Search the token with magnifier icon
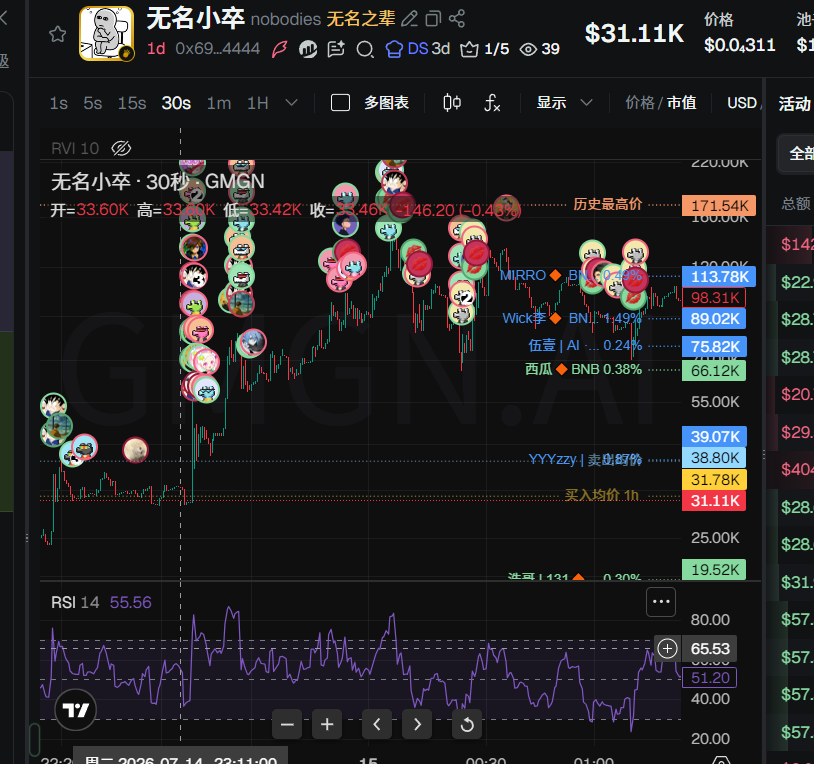This screenshot has height=764, width=814. (x=365, y=50)
